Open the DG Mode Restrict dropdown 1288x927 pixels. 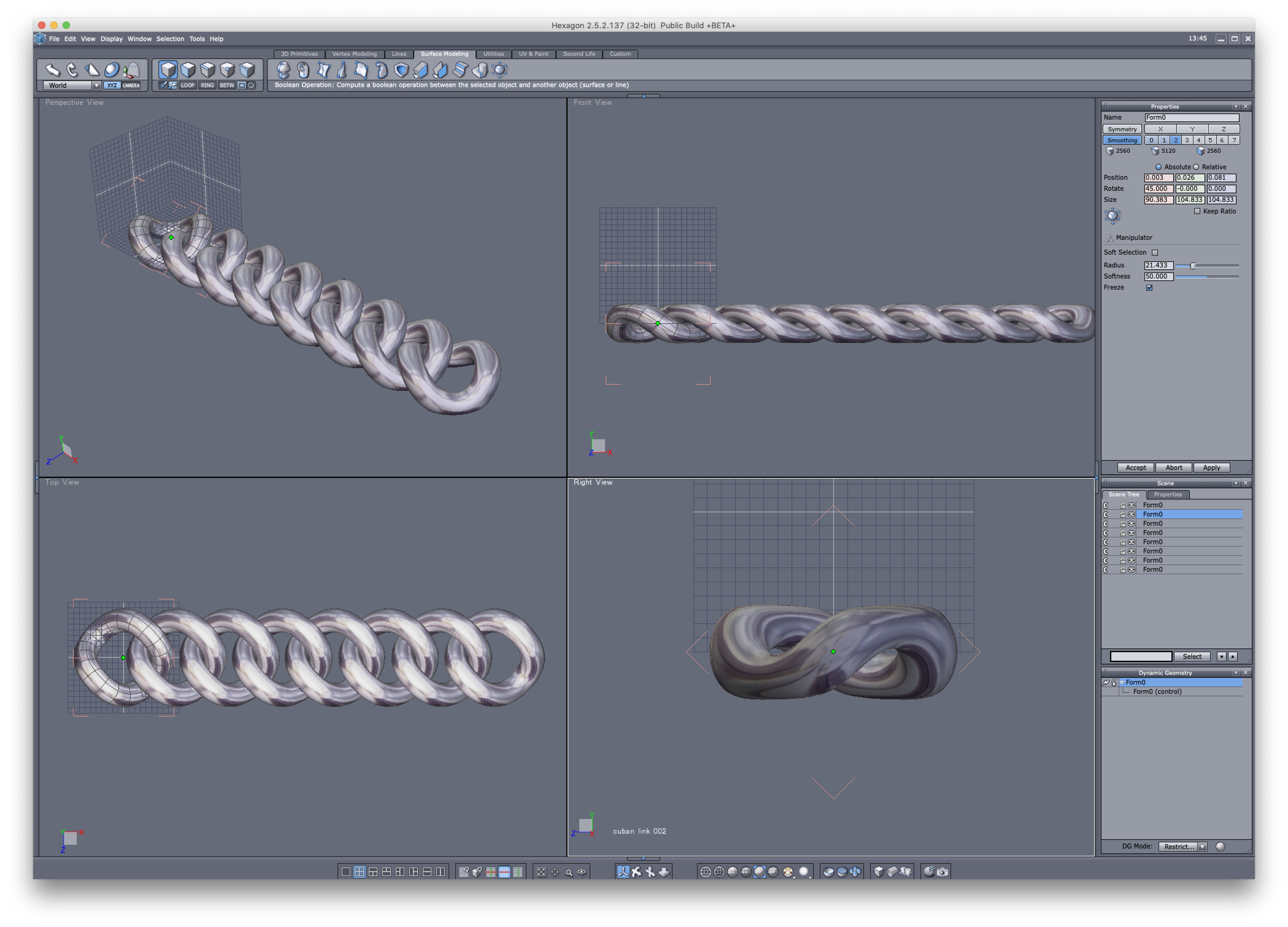click(x=1202, y=846)
